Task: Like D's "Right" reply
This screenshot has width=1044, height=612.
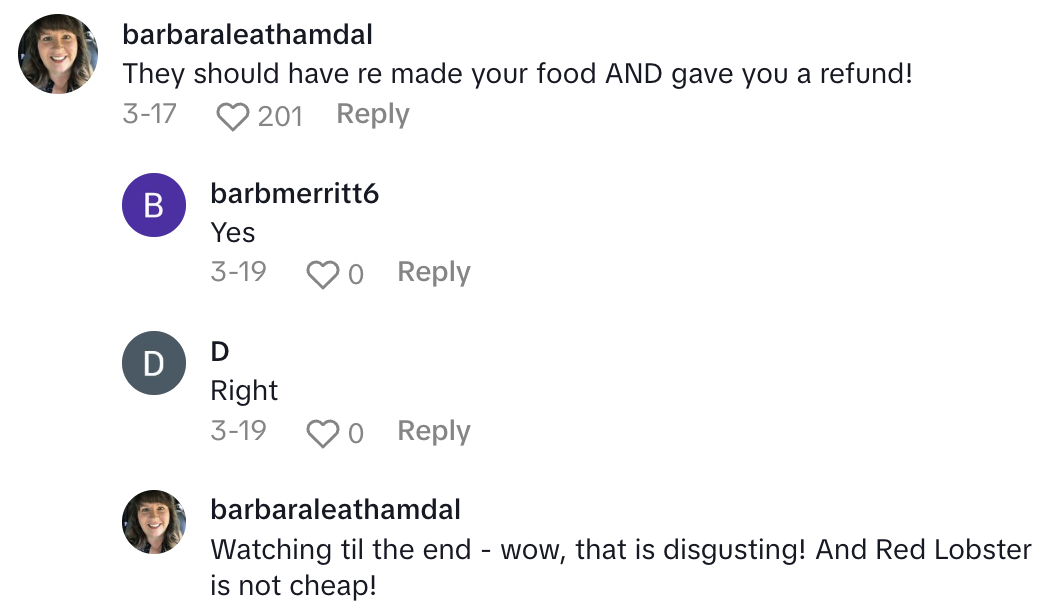Action: click(322, 433)
